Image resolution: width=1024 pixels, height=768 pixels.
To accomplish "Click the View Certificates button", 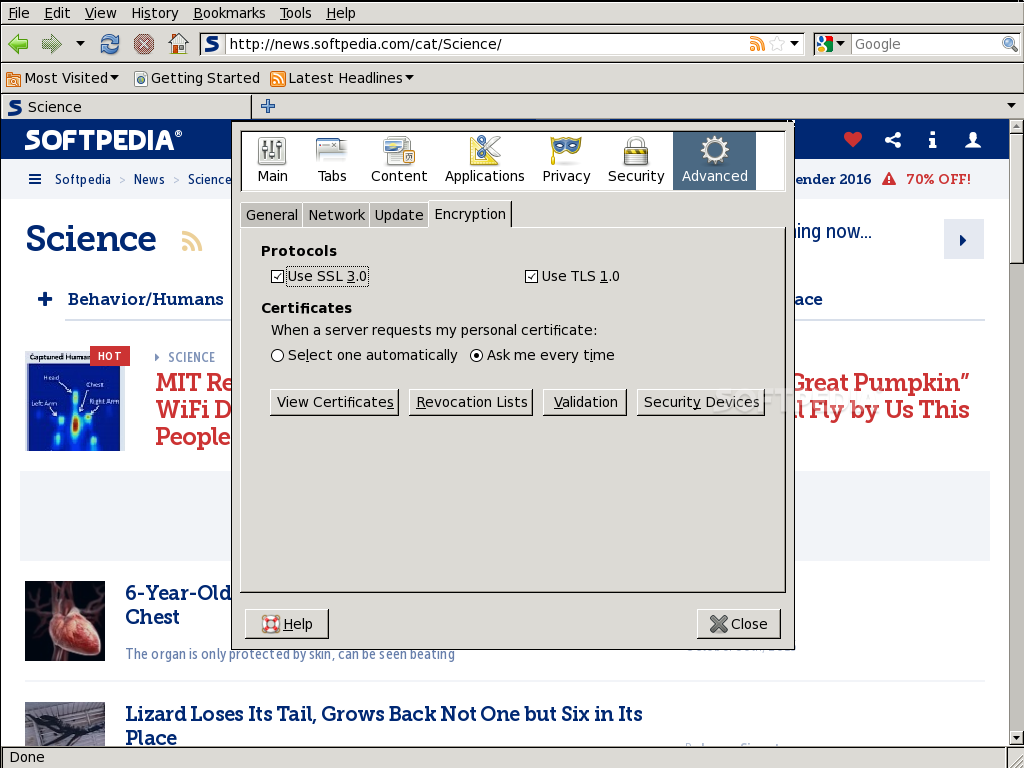I will coord(334,402).
